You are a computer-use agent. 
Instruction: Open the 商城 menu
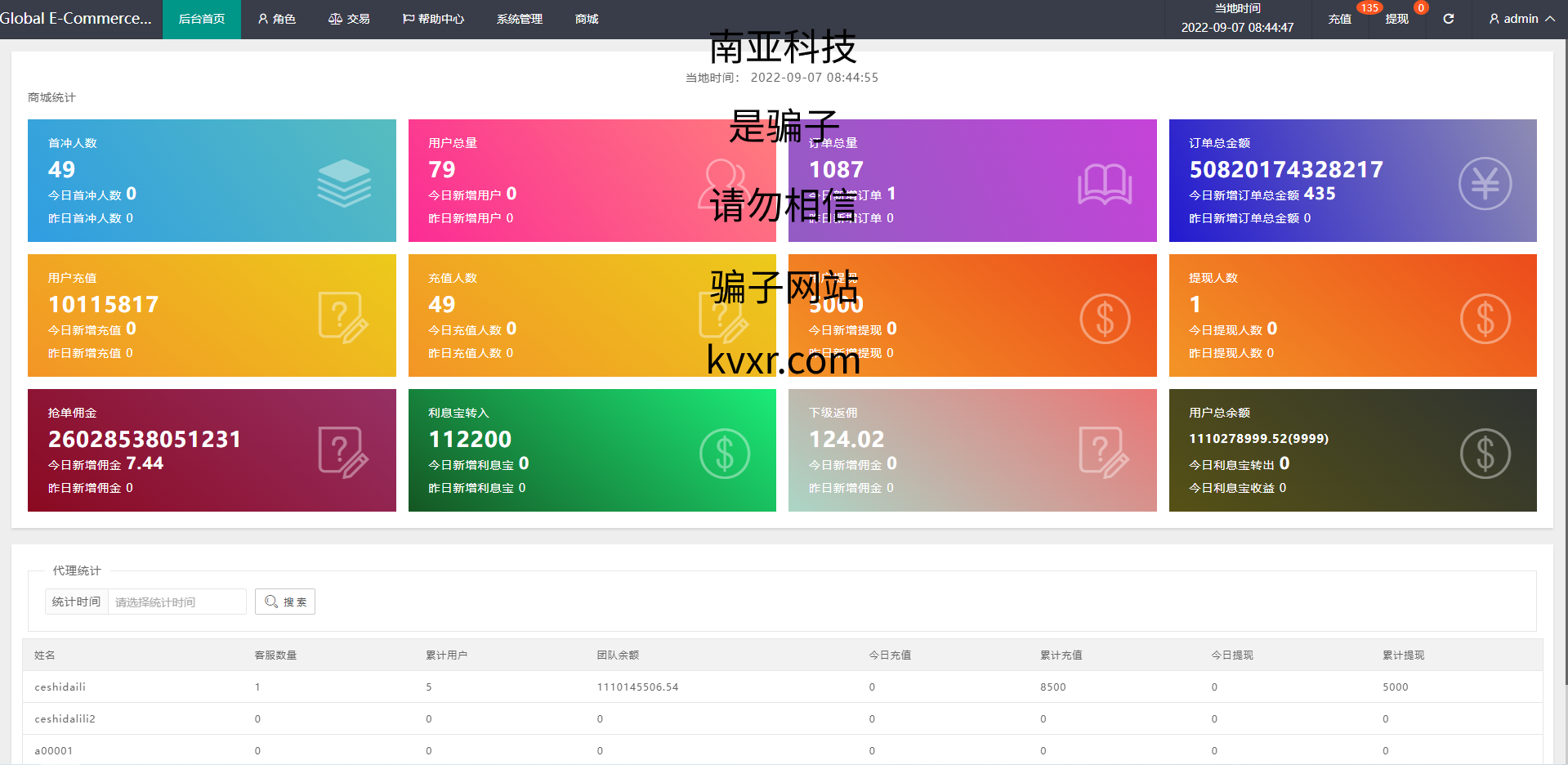coord(587,19)
